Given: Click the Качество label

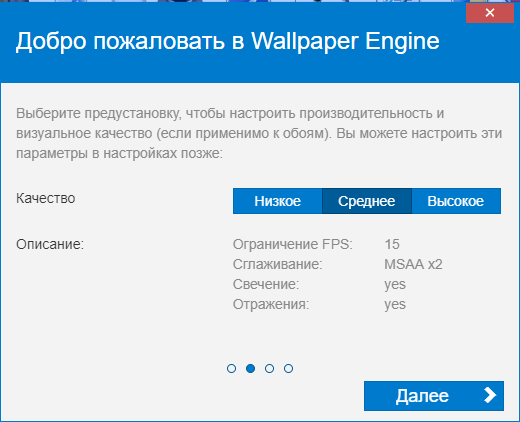Looking at the screenshot, I should click(46, 198).
